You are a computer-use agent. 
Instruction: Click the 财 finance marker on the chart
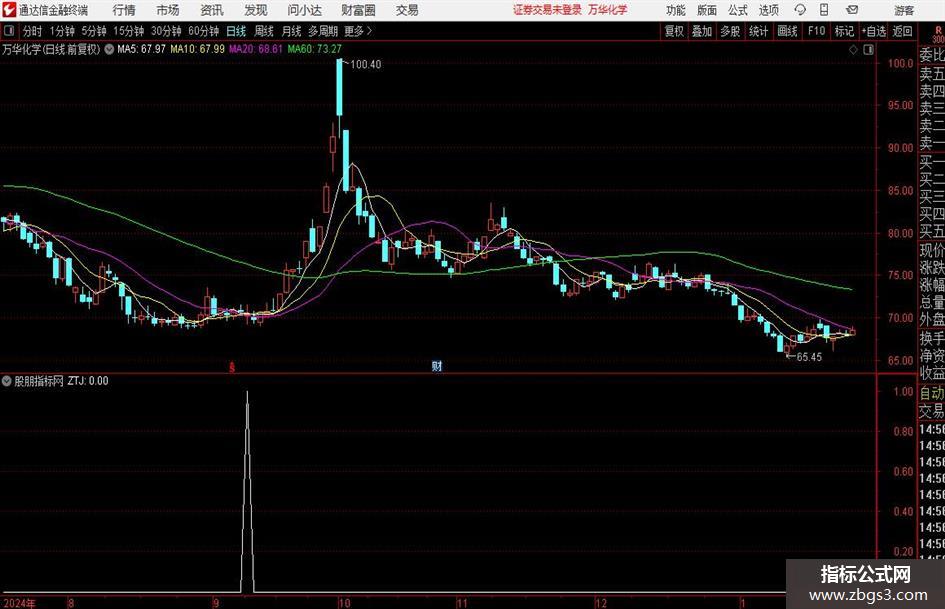[x=437, y=366]
